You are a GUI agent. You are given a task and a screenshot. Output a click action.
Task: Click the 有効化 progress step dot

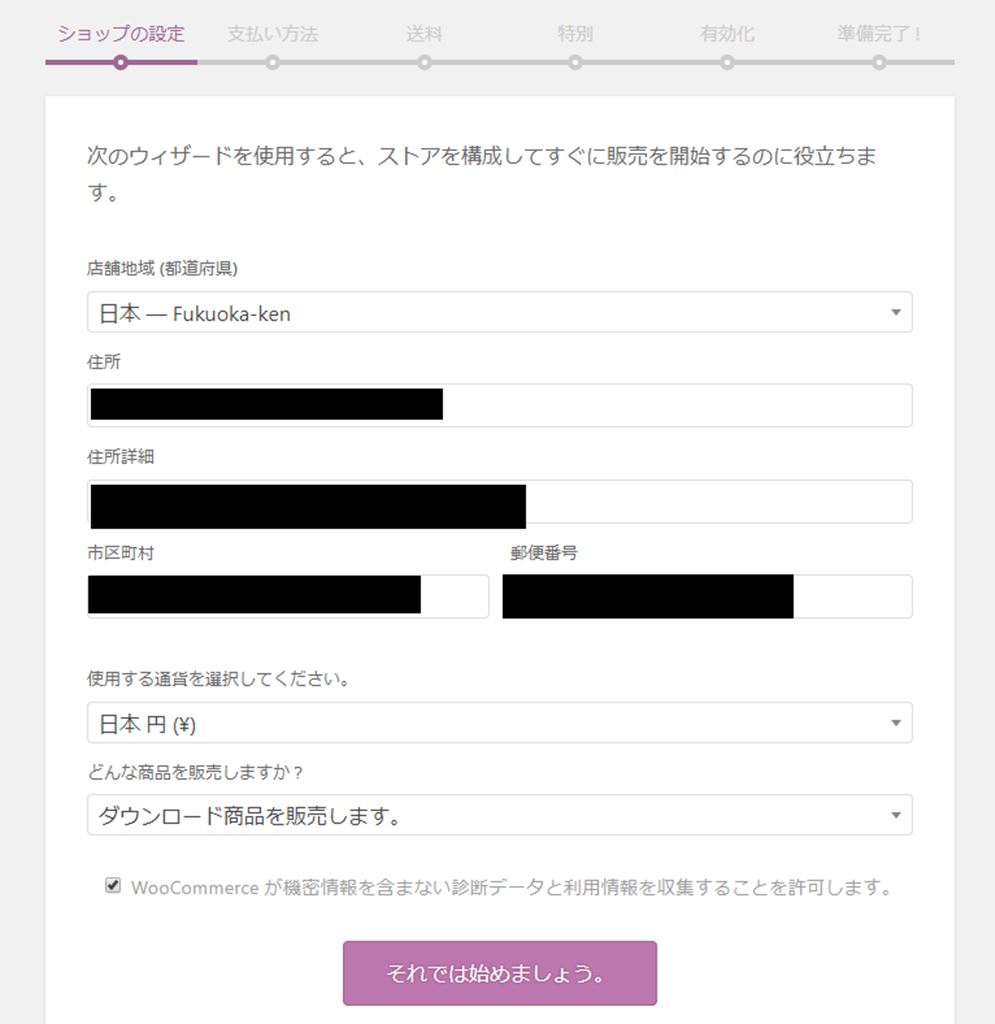pyautogui.click(x=727, y=62)
